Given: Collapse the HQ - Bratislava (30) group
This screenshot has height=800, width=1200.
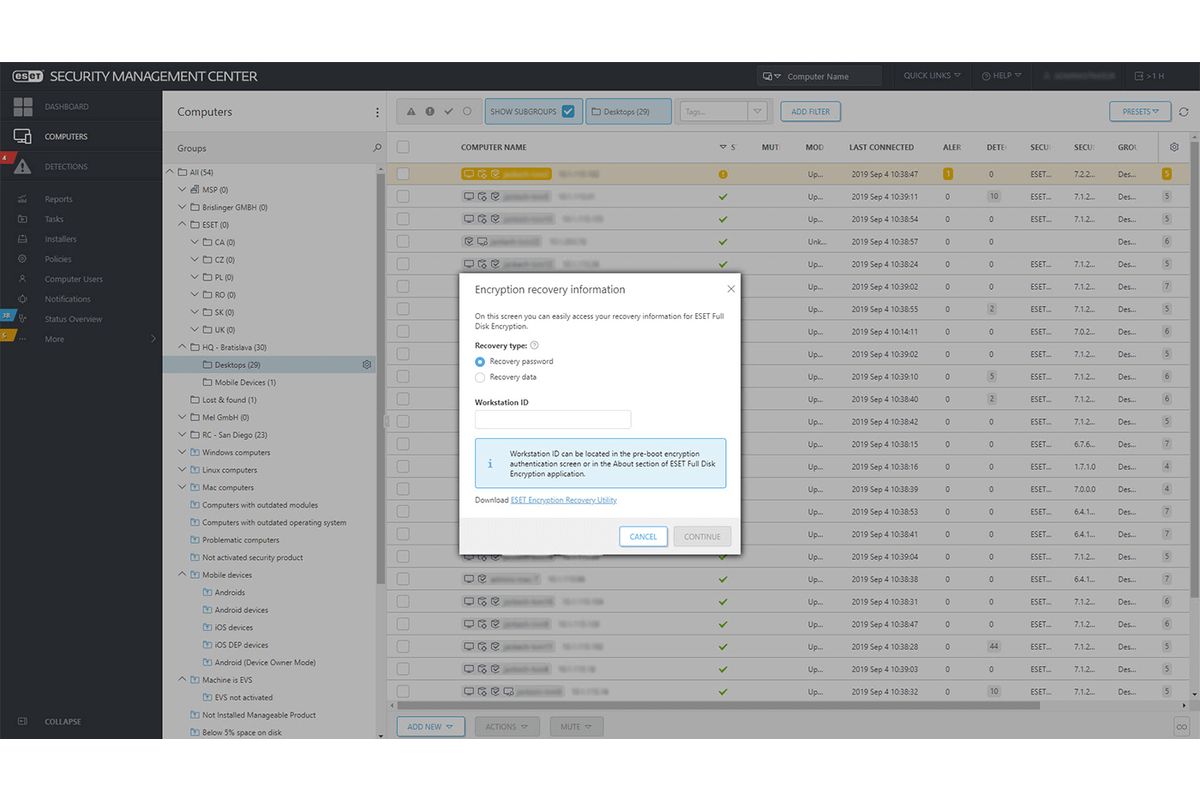Looking at the screenshot, I should pos(181,347).
